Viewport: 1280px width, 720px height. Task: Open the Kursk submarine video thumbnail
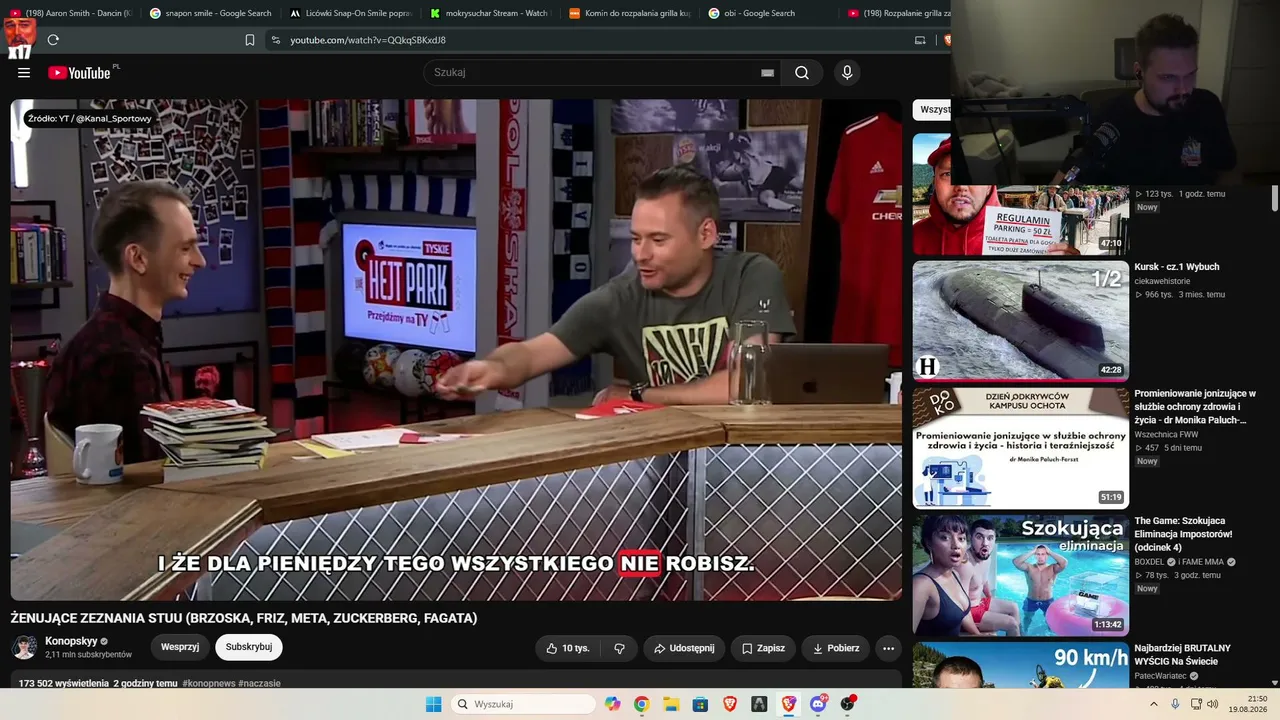(1021, 321)
